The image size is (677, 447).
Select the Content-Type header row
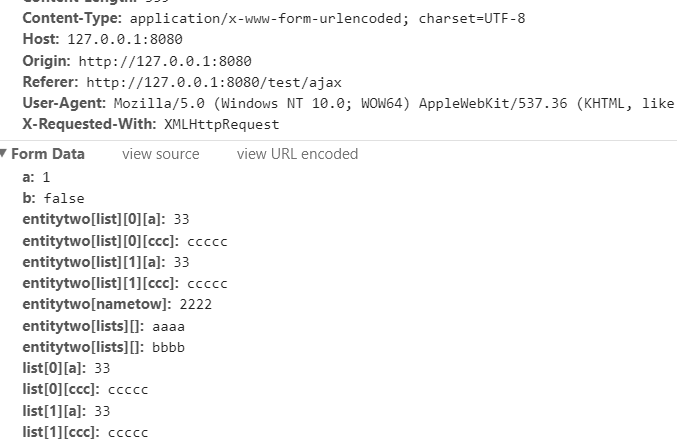pos(274,18)
